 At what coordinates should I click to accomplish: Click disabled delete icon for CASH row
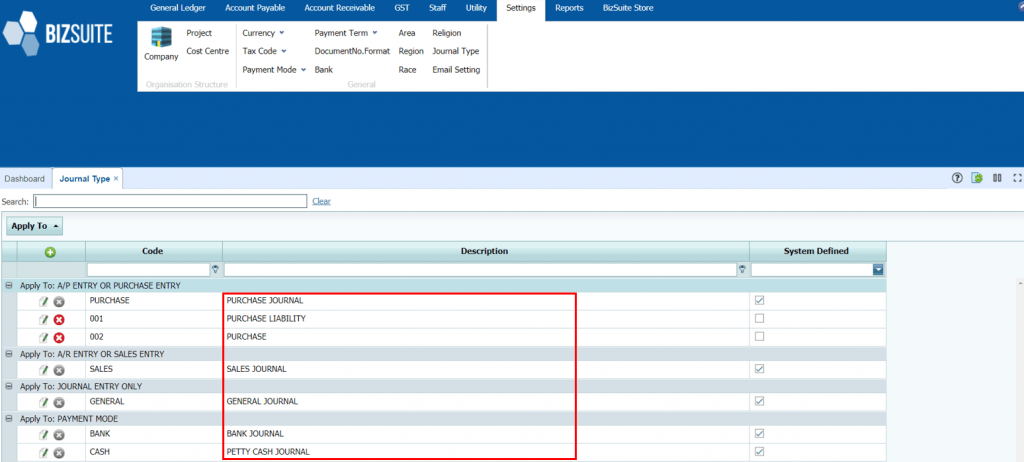[x=59, y=452]
